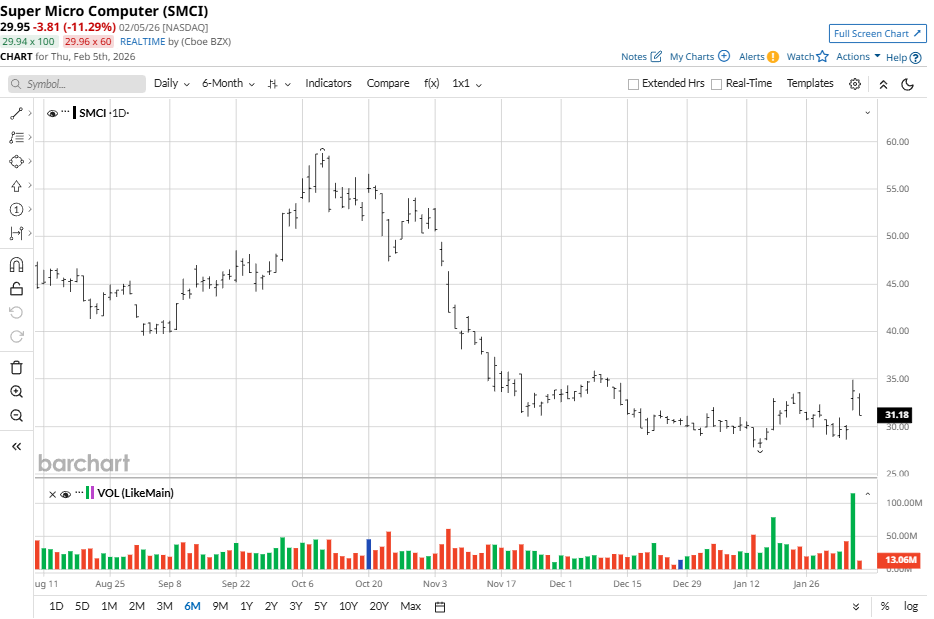Collapse the left drawing toolbar
934x619 pixels.
[16, 446]
